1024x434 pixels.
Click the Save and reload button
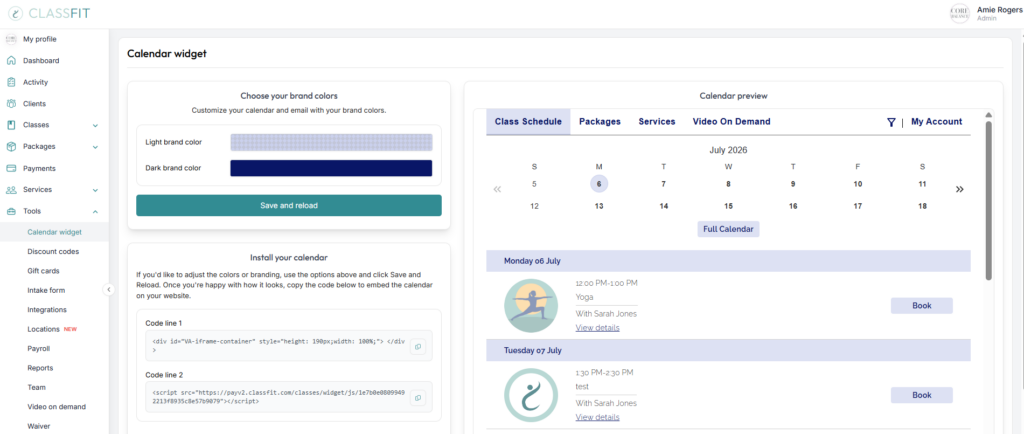coord(289,205)
